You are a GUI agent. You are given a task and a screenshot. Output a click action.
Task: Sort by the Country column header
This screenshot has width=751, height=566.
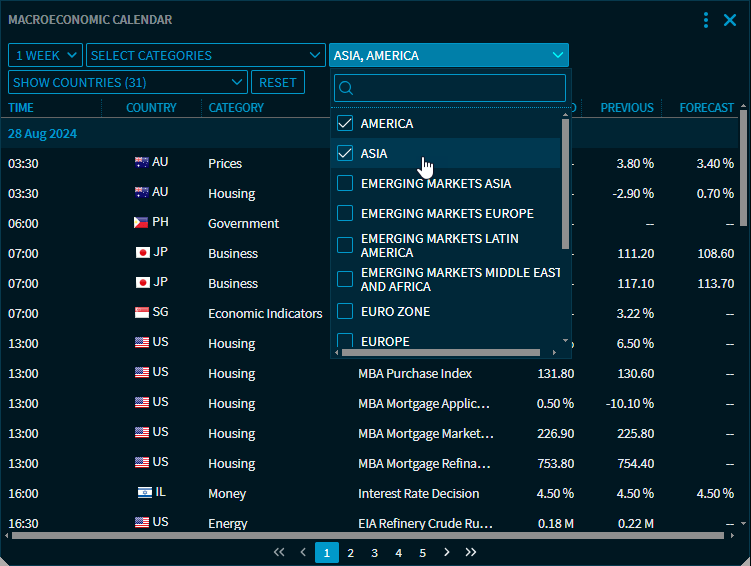coord(151,108)
